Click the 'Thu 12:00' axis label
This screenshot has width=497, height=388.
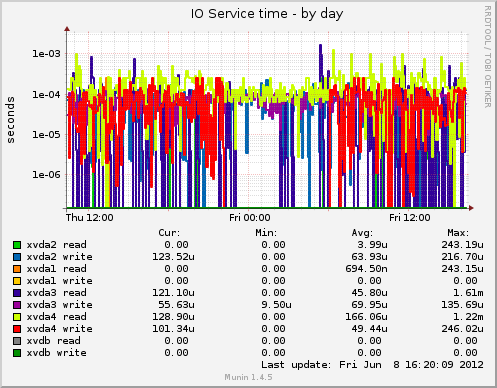89,218
